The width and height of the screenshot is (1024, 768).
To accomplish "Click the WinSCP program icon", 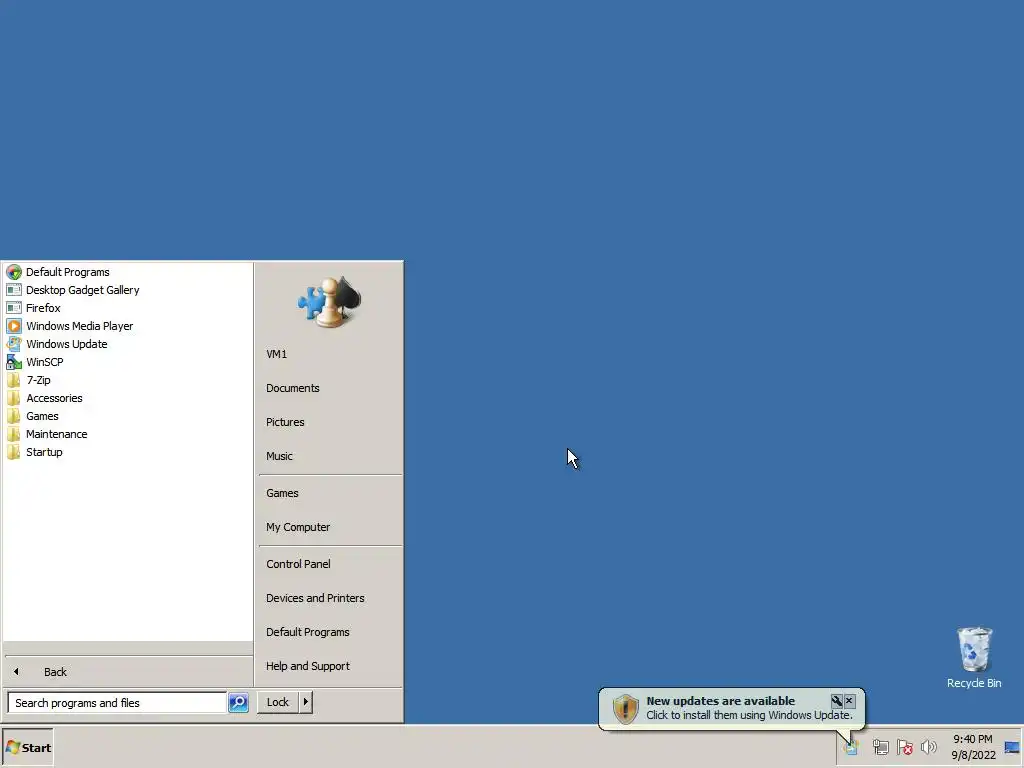I will [x=14, y=362].
